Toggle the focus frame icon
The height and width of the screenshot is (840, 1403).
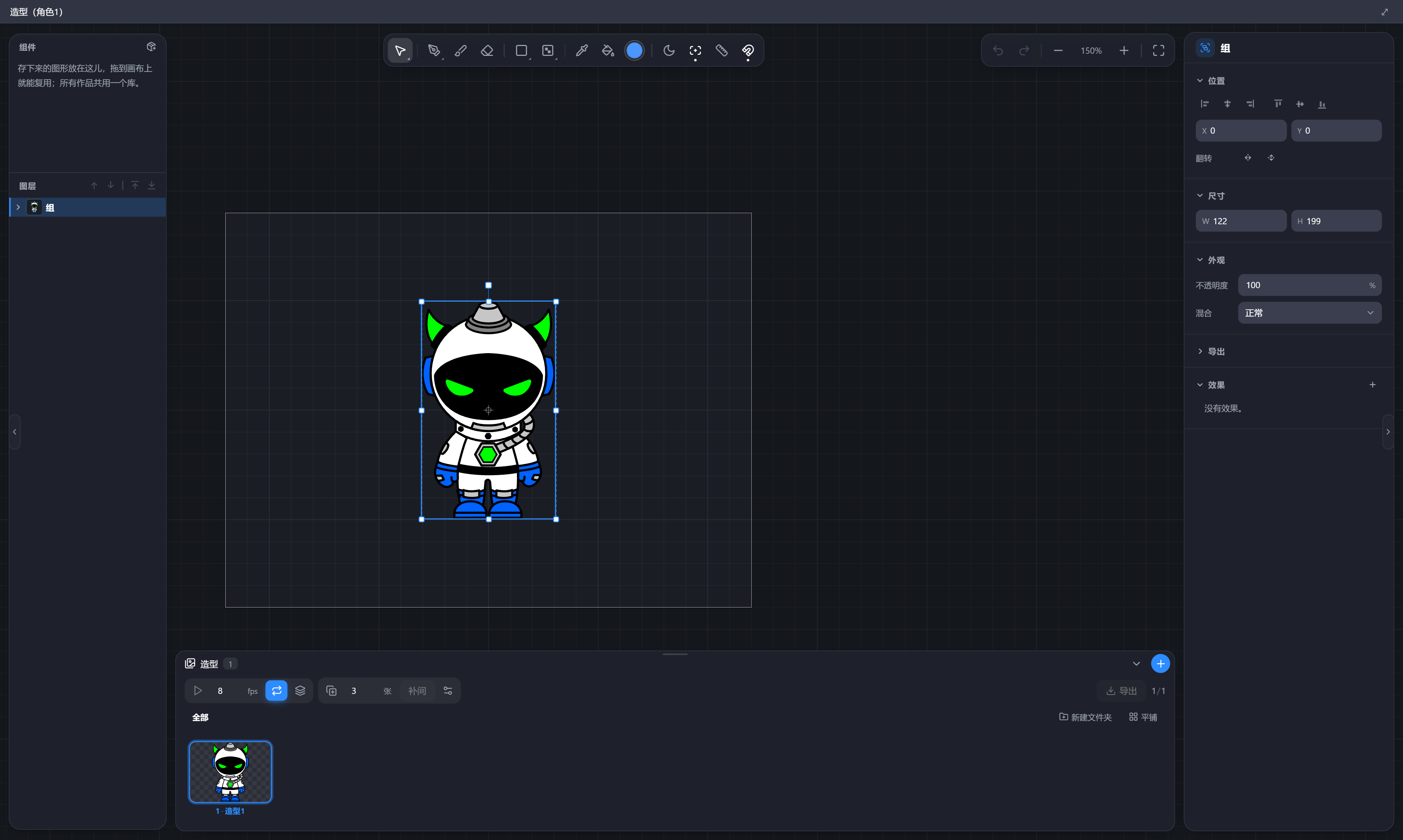[695, 51]
